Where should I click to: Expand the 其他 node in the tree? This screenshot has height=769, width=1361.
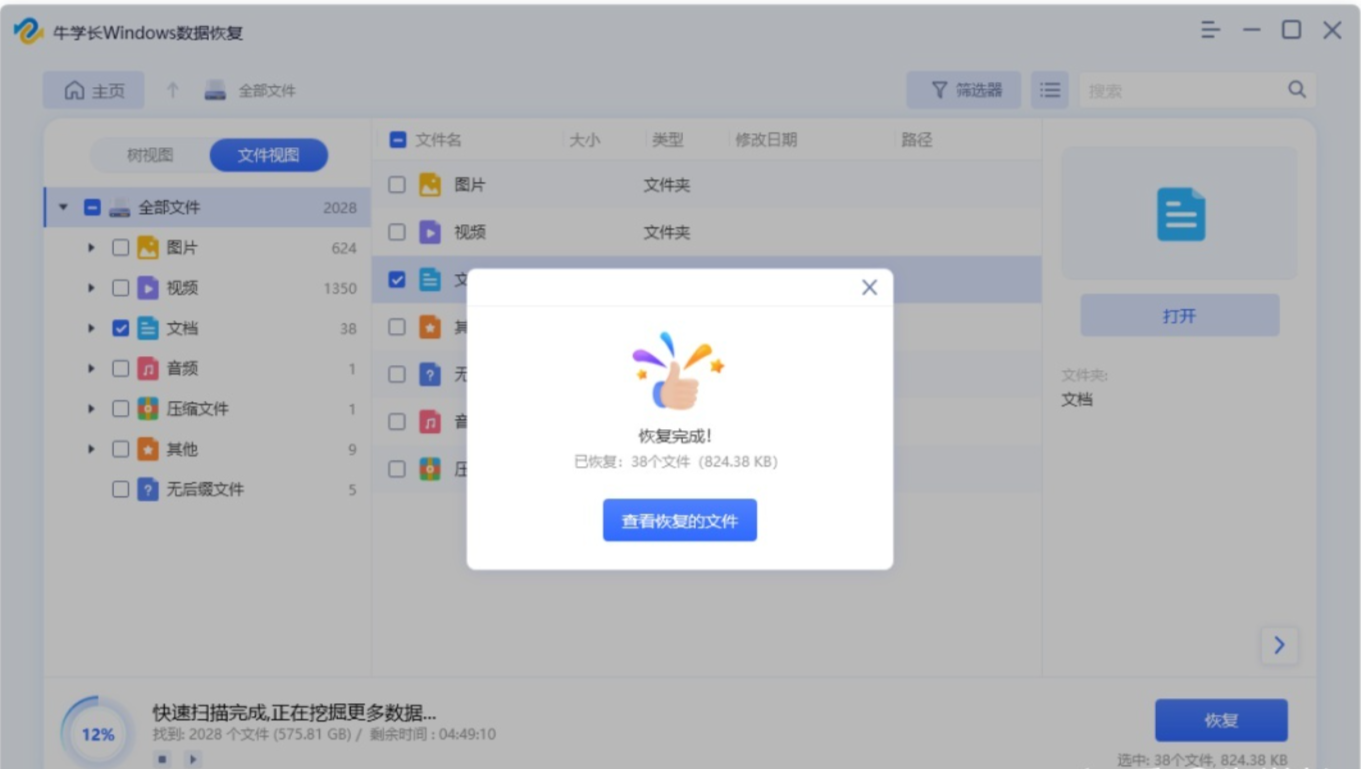[91, 449]
